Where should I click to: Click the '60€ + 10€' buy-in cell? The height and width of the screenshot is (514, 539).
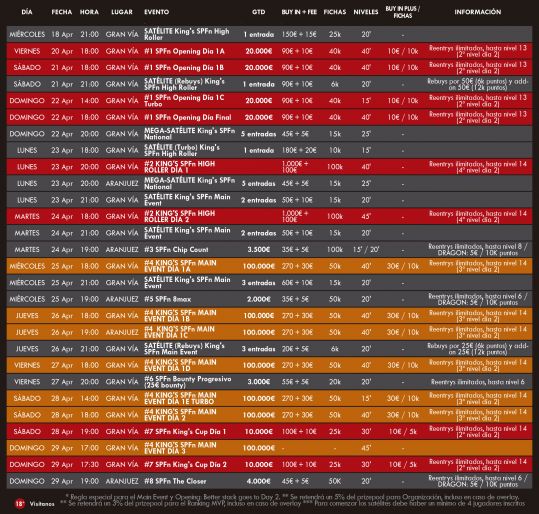pyautogui.click(x=297, y=283)
